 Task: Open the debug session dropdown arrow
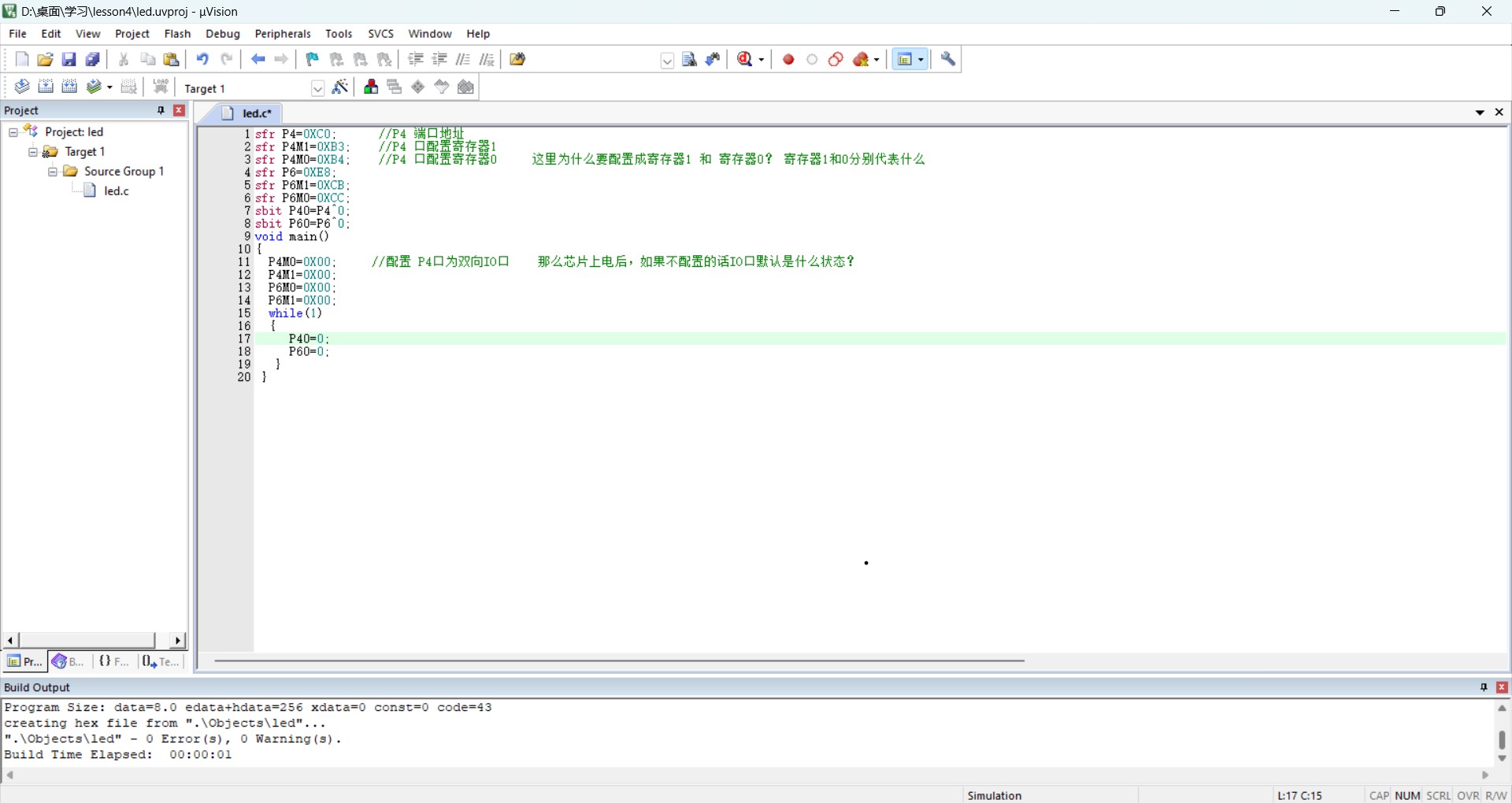click(762, 60)
